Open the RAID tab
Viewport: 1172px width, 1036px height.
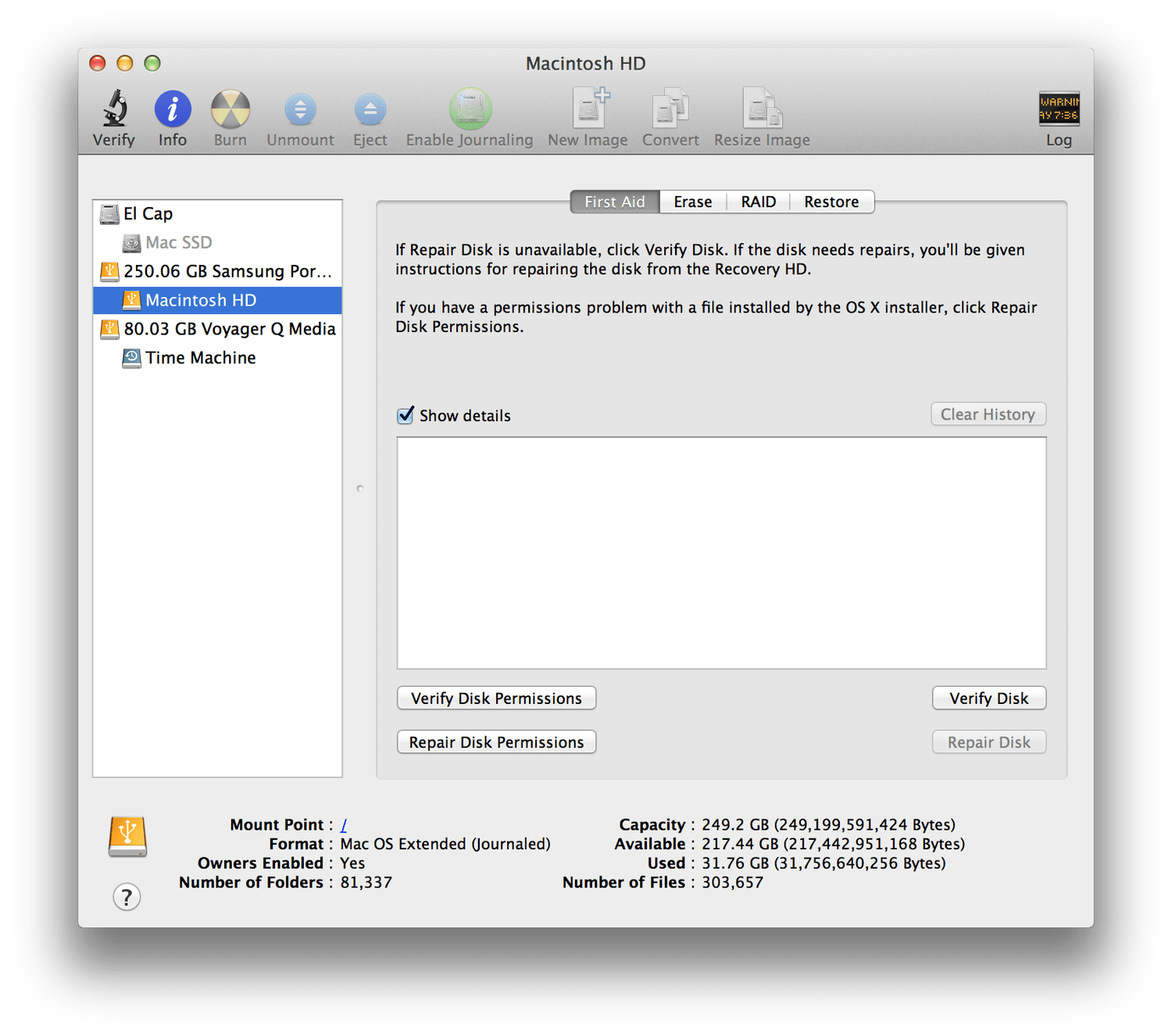coord(759,202)
